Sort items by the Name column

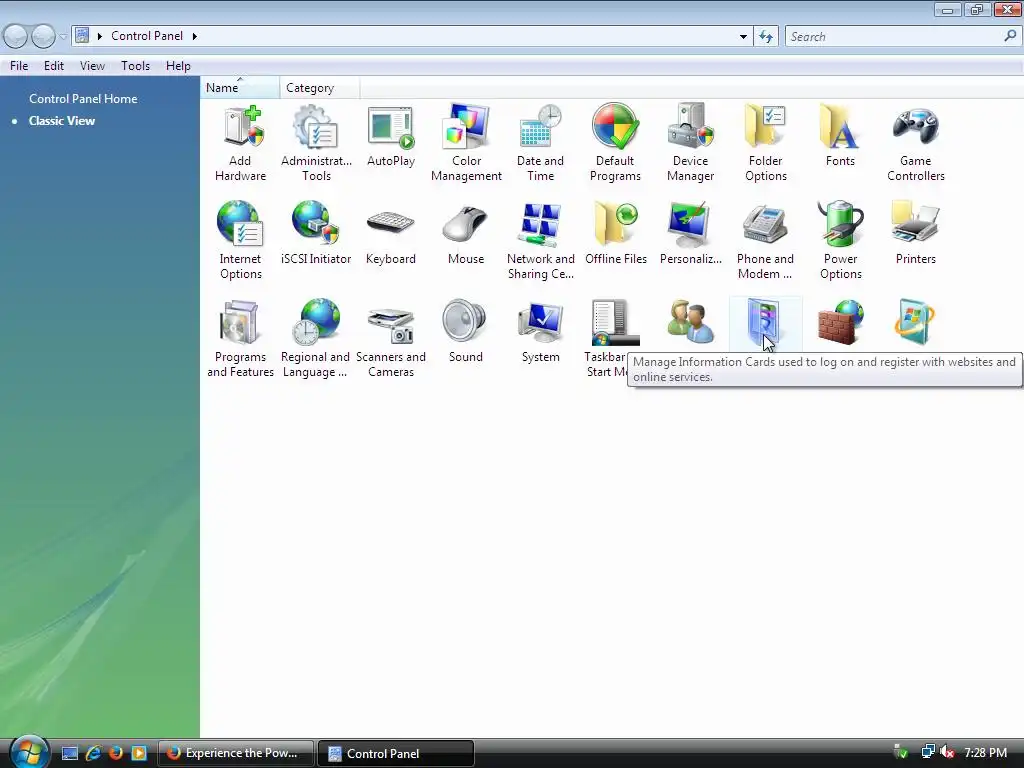[x=240, y=88]
